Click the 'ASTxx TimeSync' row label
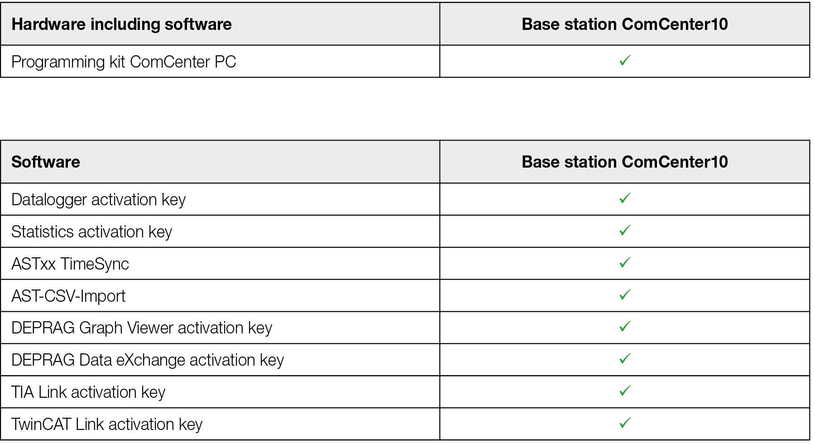815x444 pixels. [x=70, y=264]
